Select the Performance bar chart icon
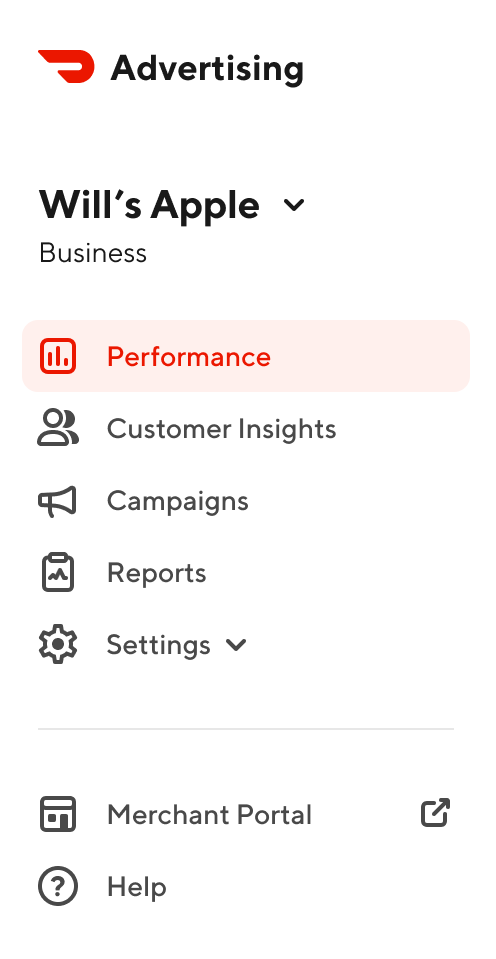The height and width of the screenshot is (959, 496). 58,356
